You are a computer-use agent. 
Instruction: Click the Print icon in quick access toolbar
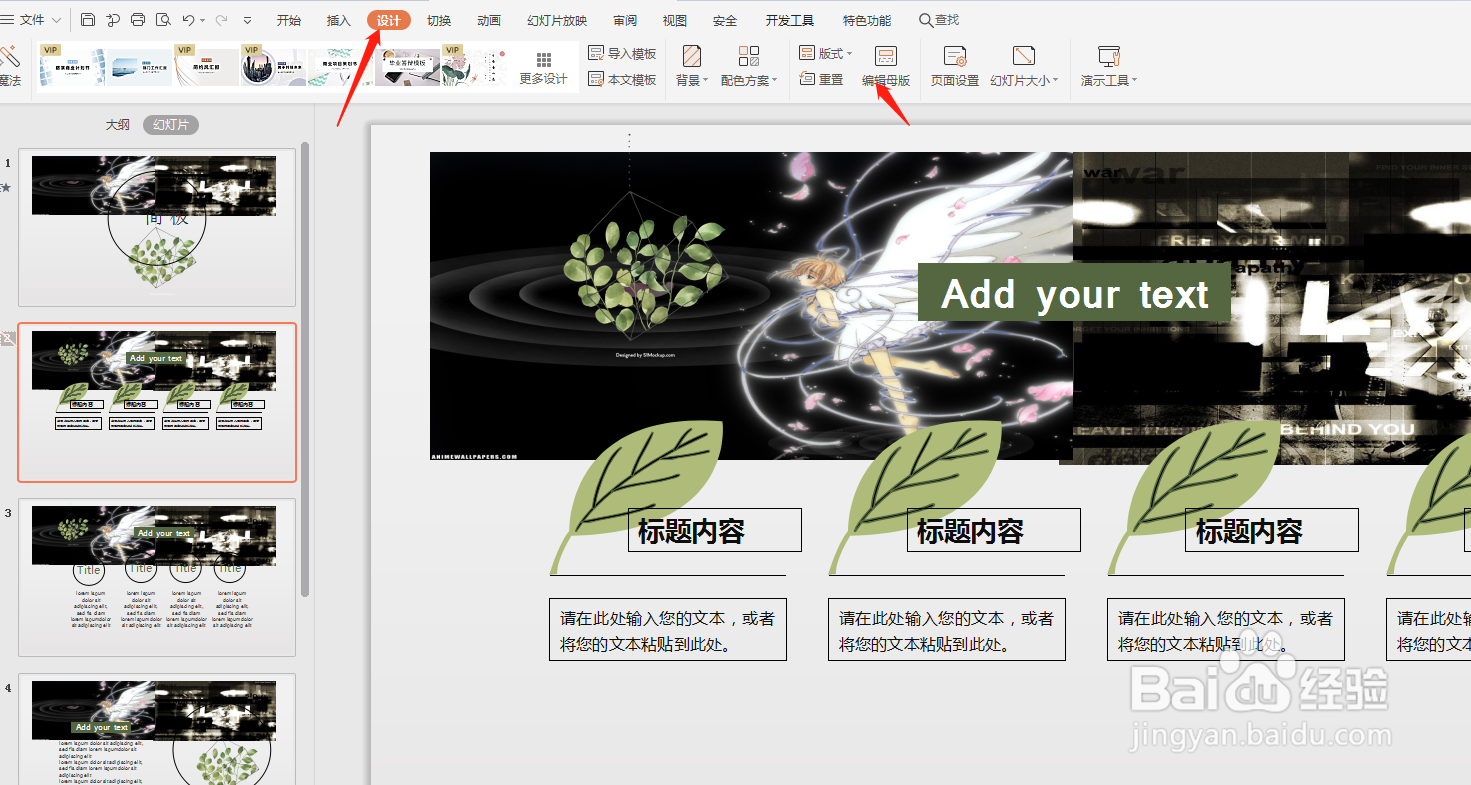138,20
